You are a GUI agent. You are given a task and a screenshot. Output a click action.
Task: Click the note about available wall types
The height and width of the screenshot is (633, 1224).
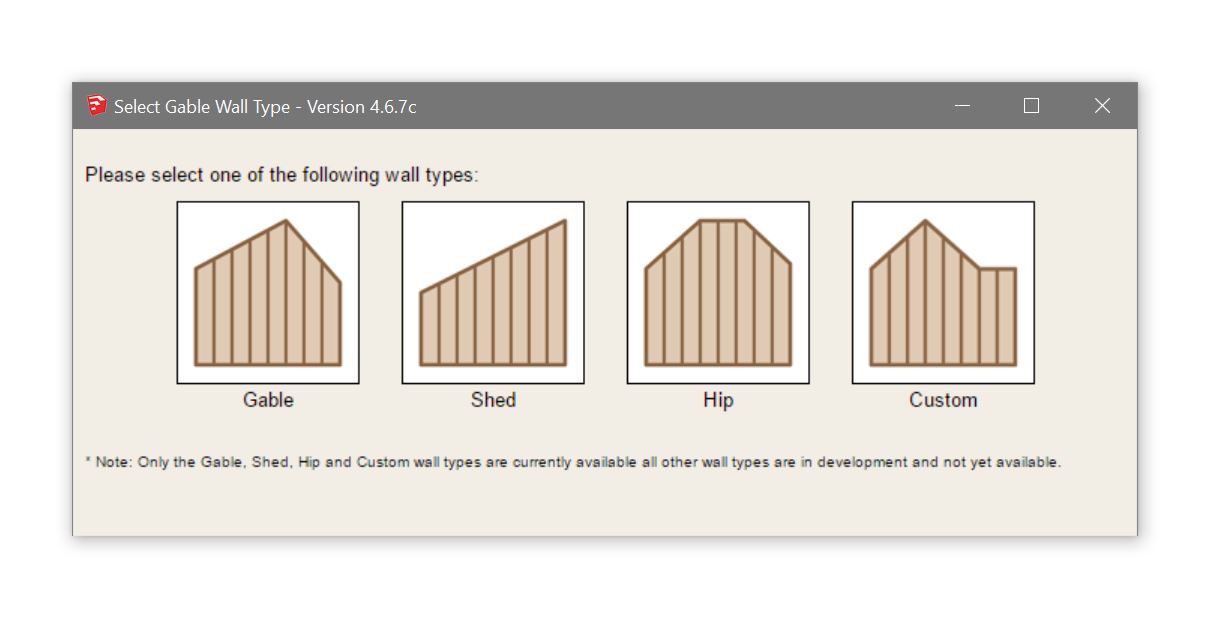click(x=573, y=462)
